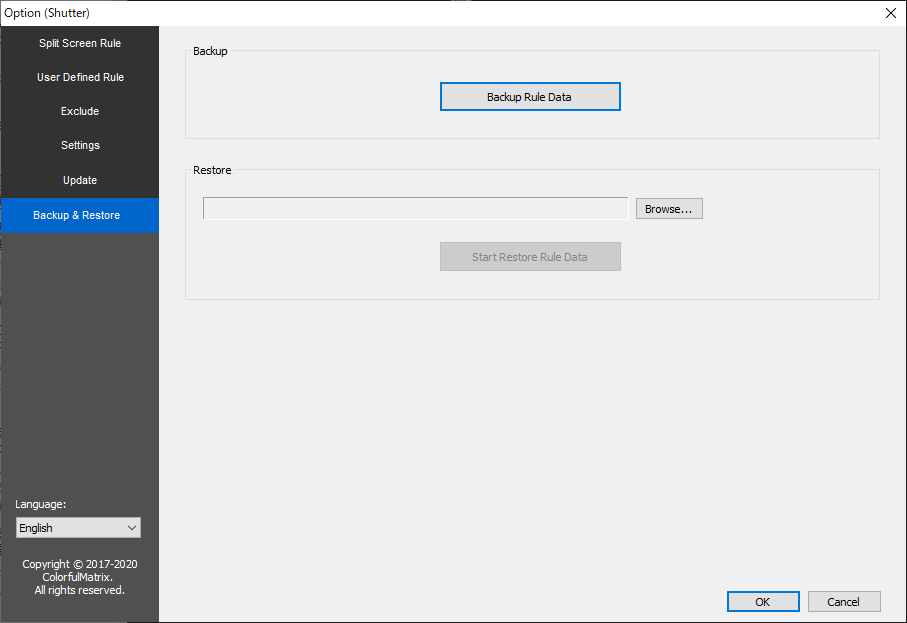
Task: Open the Language combo box showing English
Action: pos(68,528)
